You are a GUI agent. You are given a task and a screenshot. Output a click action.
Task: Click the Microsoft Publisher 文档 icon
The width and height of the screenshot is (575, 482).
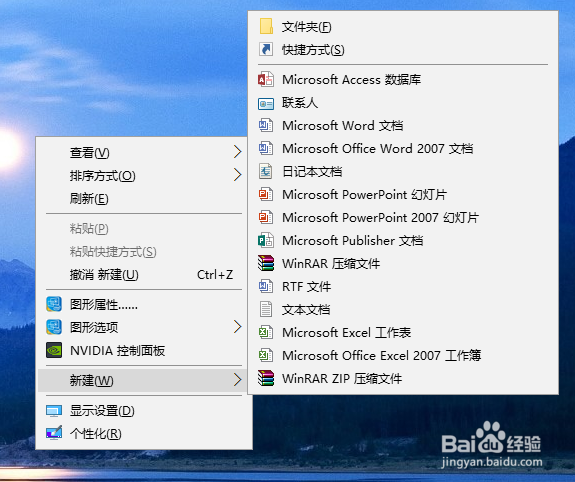click(x=266, y=240)
